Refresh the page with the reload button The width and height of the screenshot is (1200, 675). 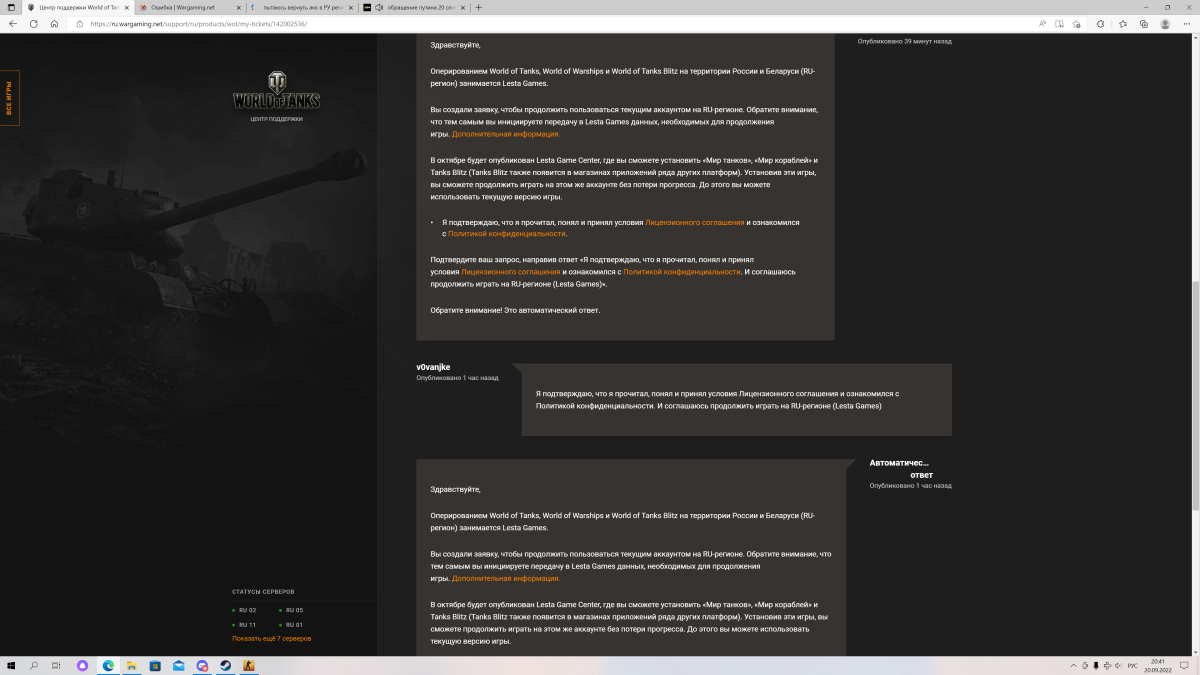pyautogui.click(x=34, y=23)
